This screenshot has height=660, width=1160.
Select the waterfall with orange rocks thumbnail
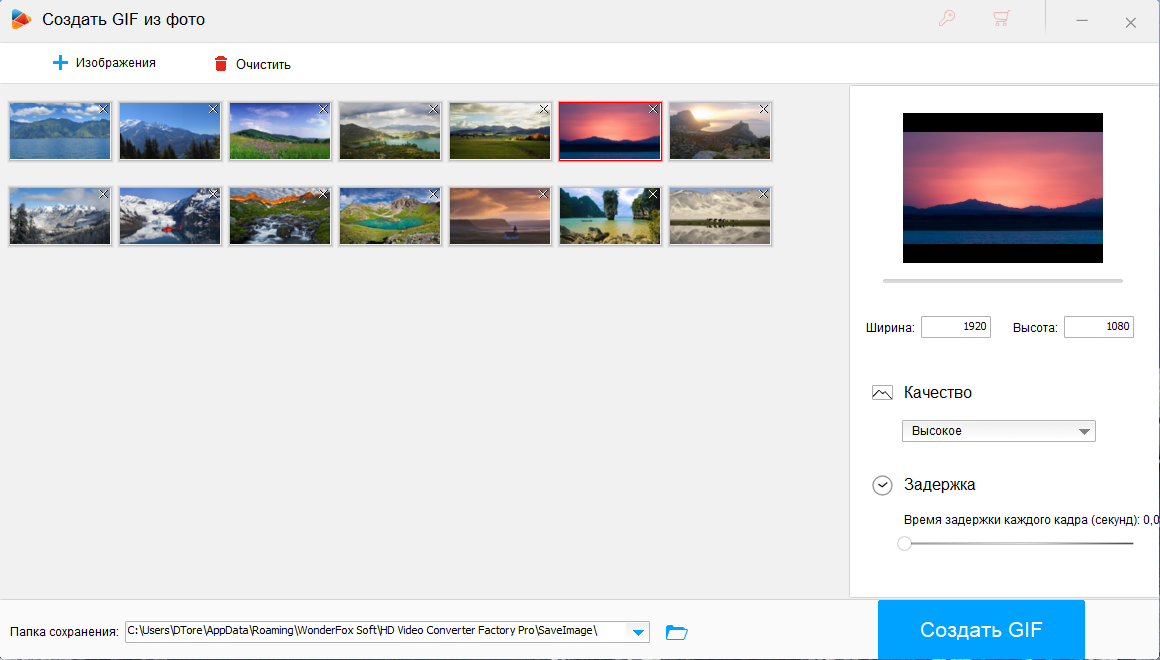277,217
